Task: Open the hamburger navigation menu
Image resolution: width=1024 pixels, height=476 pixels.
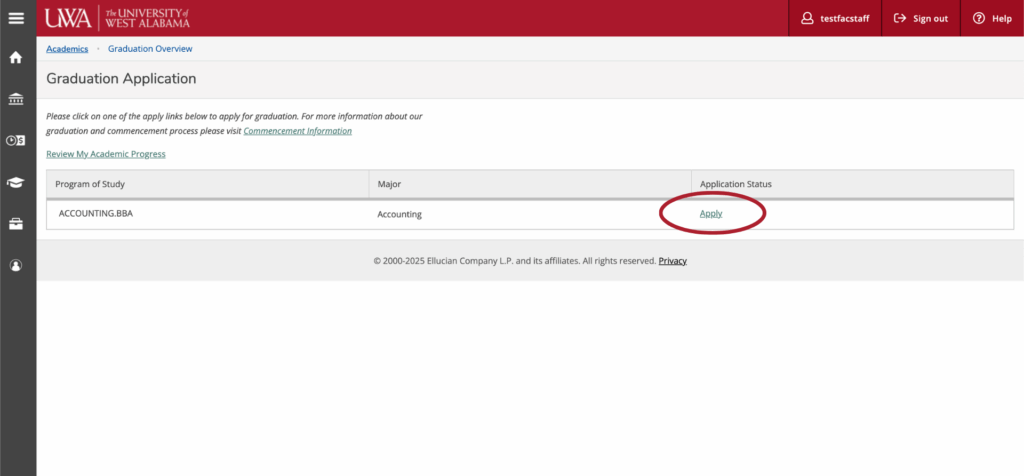Action: coord(17,18)
